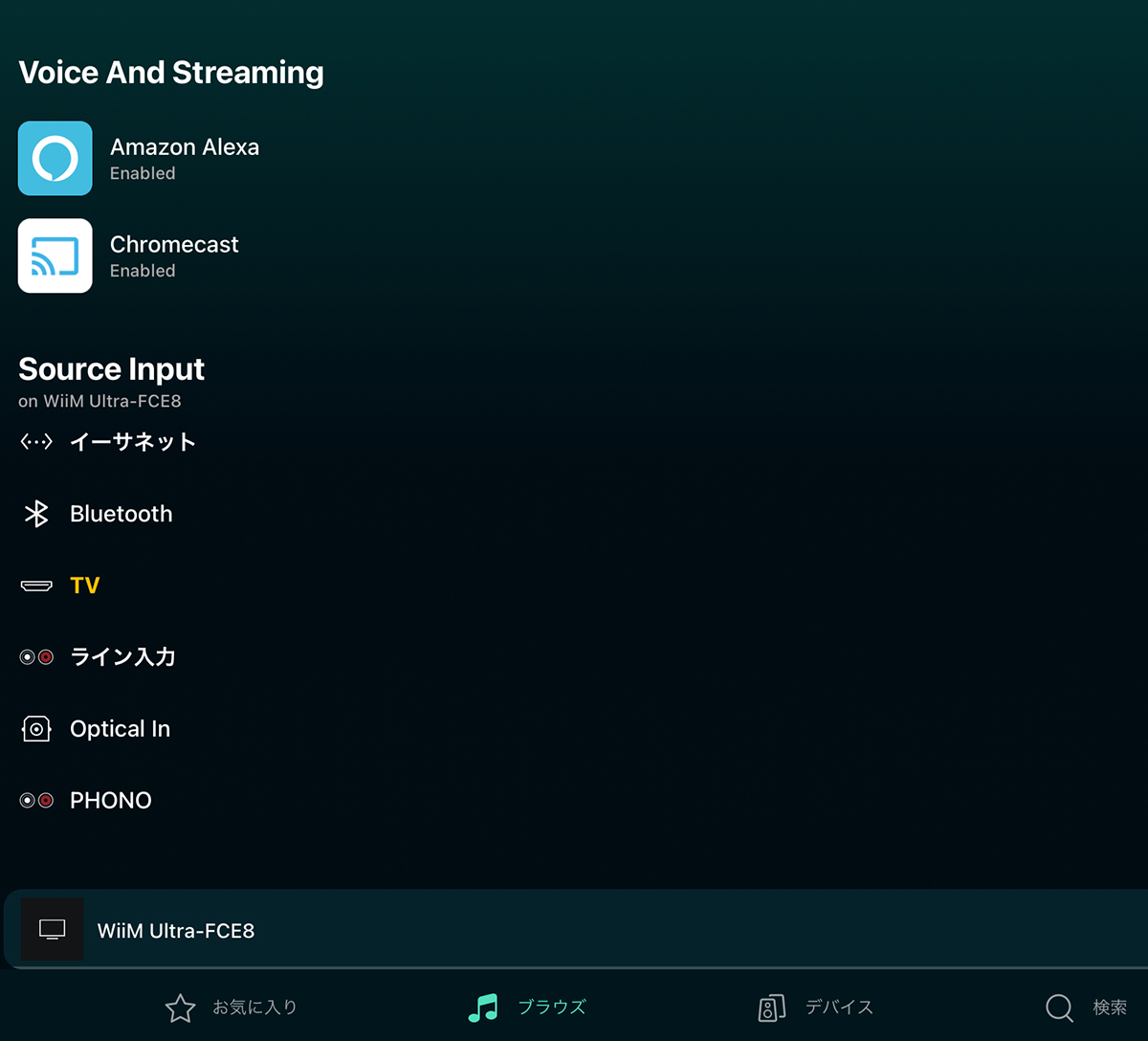Screen dimensions: 1148x1041
Task: Tap the WiiM Ultra-FCE8 now-playing device name
Action: (176, 931)
